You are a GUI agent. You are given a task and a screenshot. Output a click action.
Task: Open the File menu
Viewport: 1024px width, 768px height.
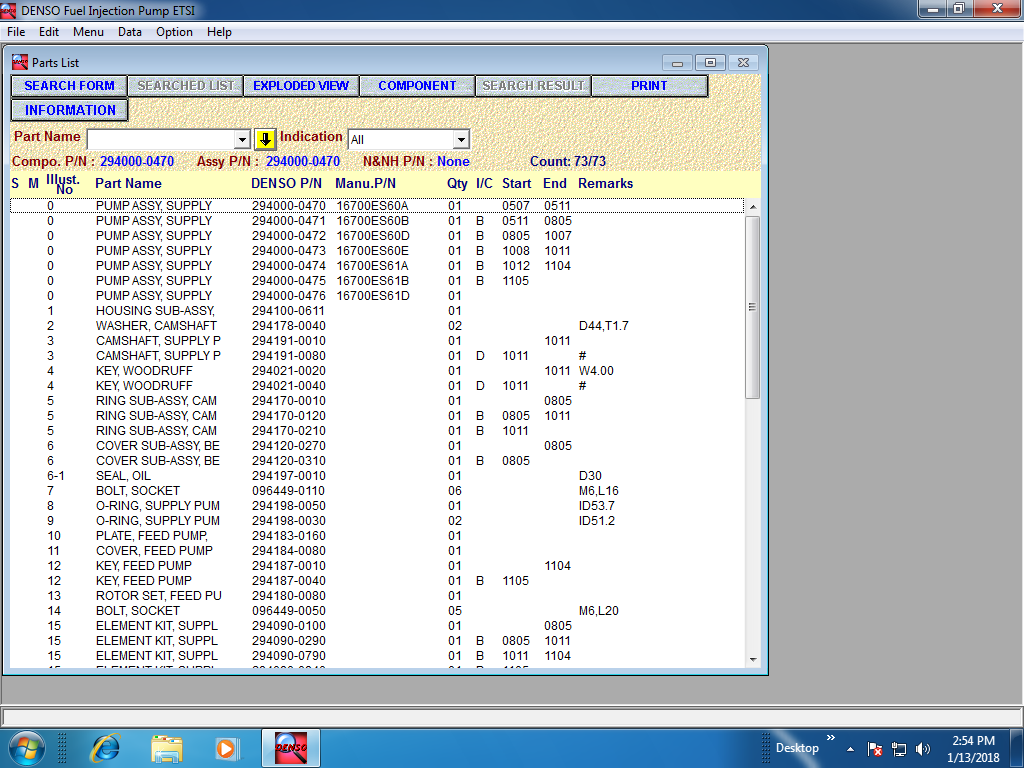click(16, 31)
